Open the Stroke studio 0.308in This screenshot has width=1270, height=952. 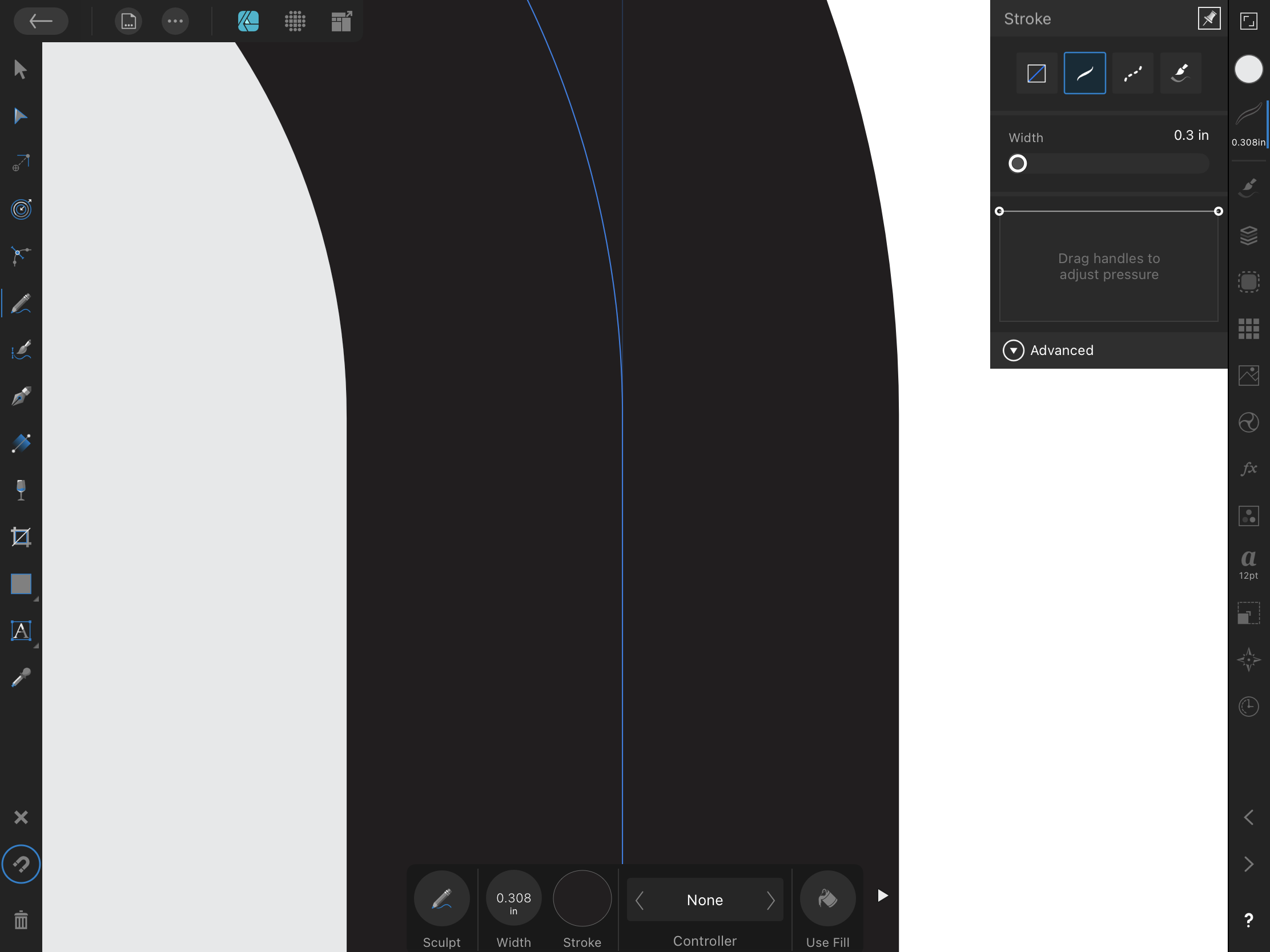(1249, 125)
